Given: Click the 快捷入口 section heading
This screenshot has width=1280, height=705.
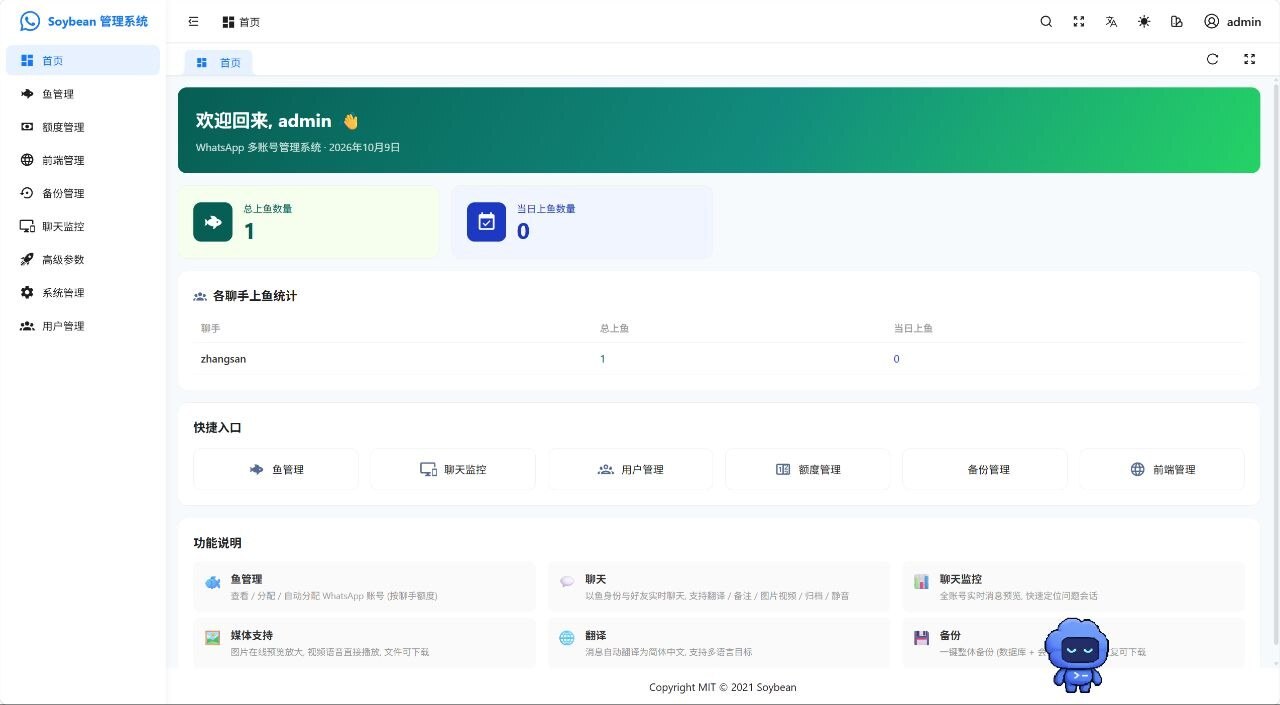Looking at the screenshot, I should 218,427.
